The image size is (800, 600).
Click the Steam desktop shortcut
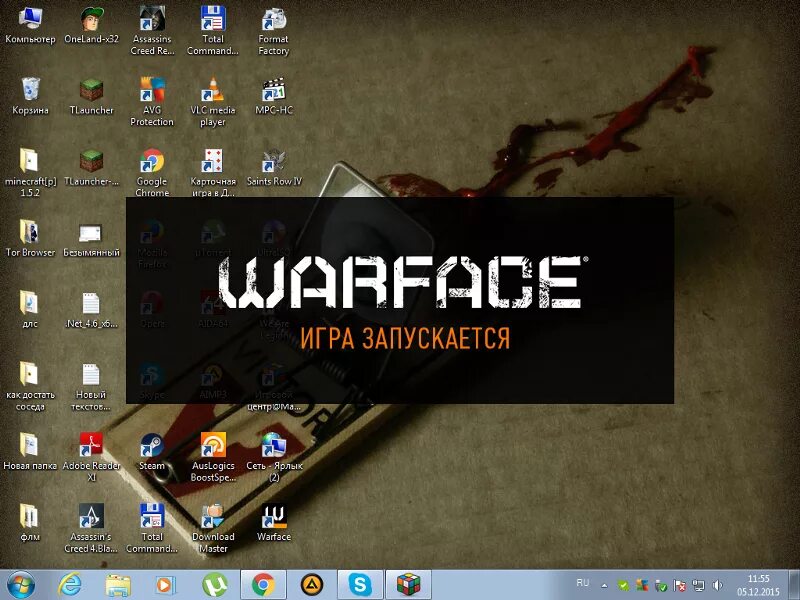point(152,451)
